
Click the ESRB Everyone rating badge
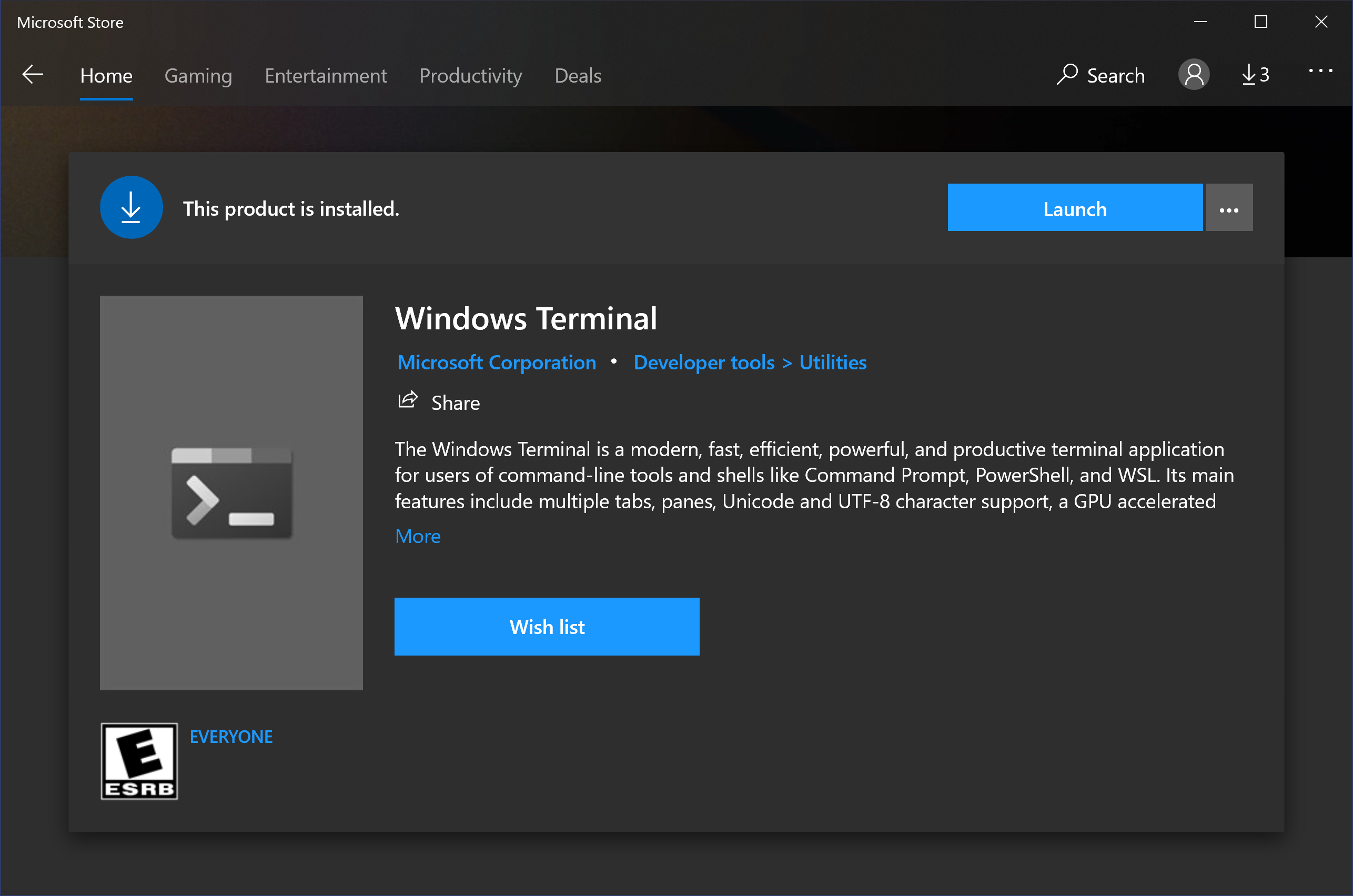pyautogui.click(x=139, y=761)
